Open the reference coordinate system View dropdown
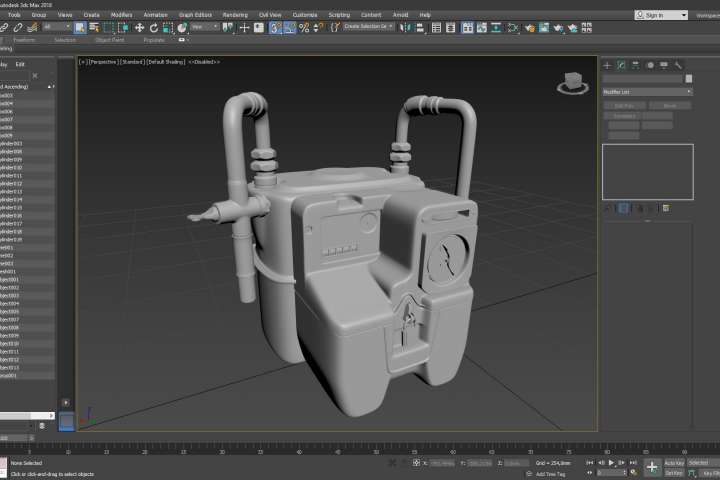 click(205, 27)
